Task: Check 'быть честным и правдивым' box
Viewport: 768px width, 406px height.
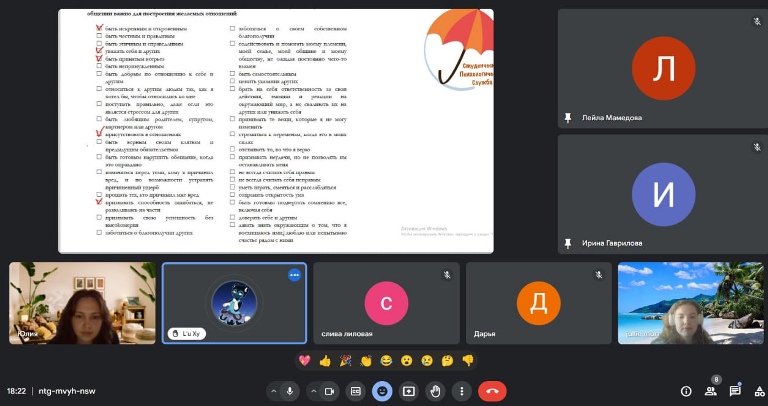Action: pos(99,36)
